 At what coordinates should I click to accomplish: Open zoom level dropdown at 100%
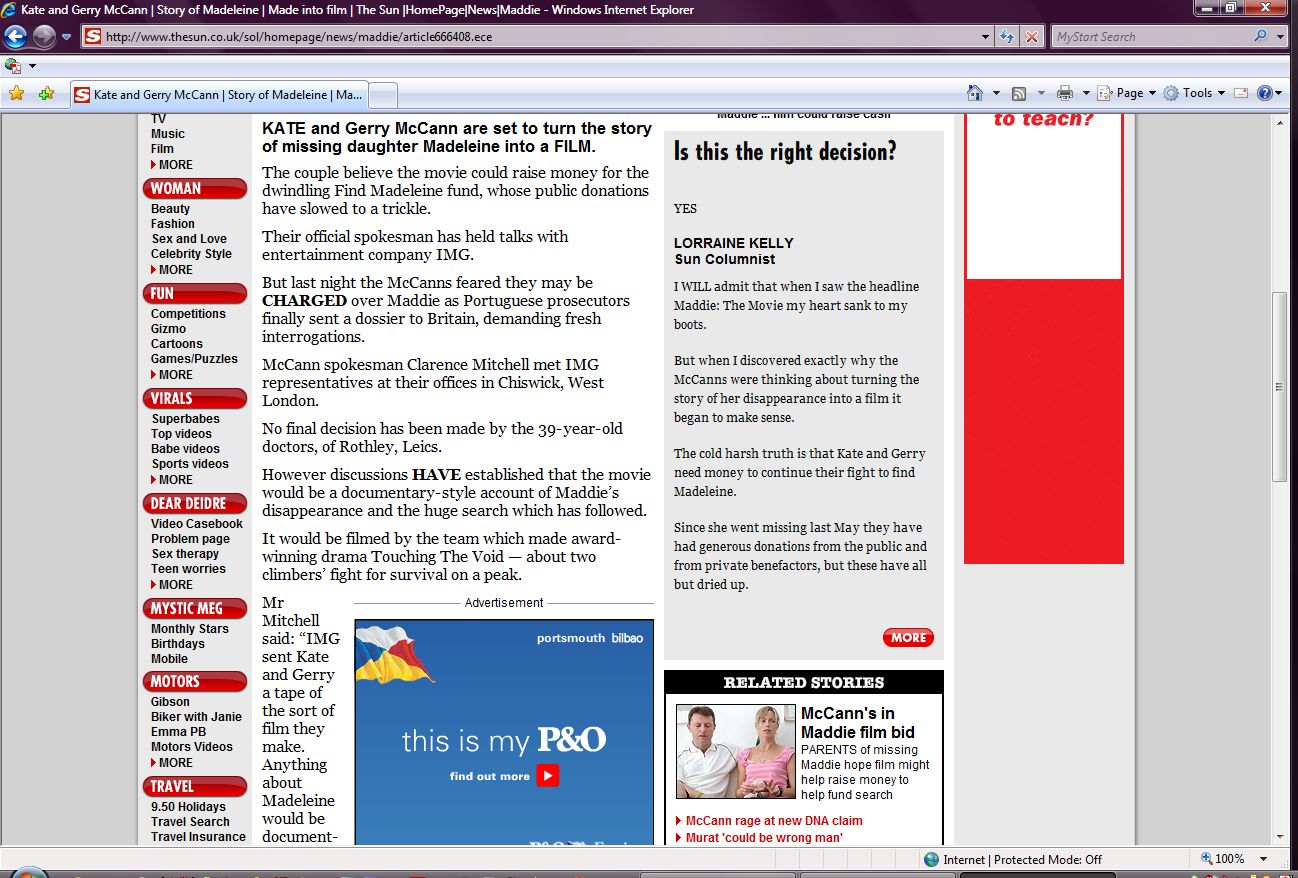(x=1264, y=859)
